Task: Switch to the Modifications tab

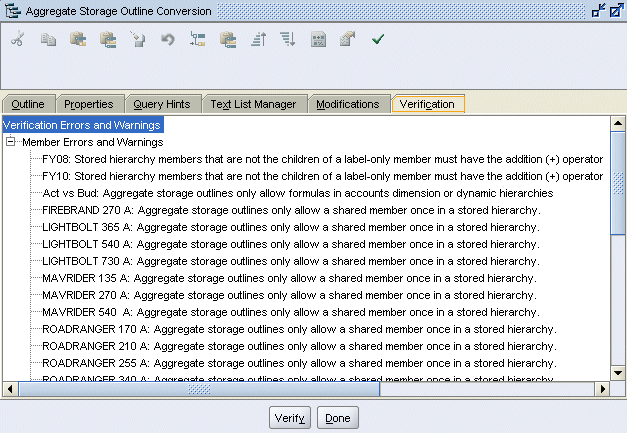Action: pyautogui.click(x=348, y=104)
